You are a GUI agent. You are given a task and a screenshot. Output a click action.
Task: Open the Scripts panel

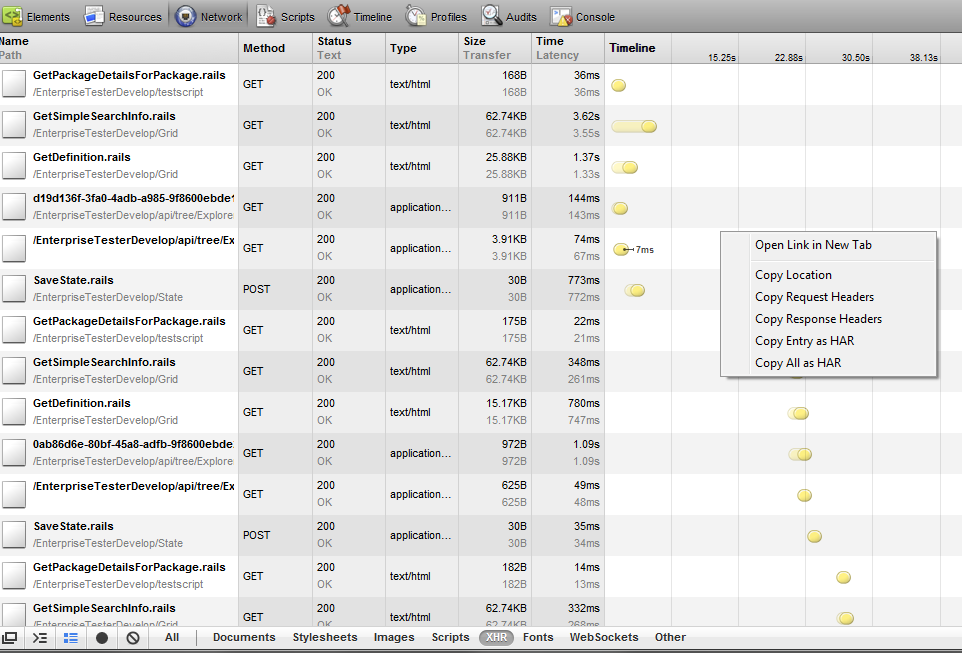[x=286, y=16]
